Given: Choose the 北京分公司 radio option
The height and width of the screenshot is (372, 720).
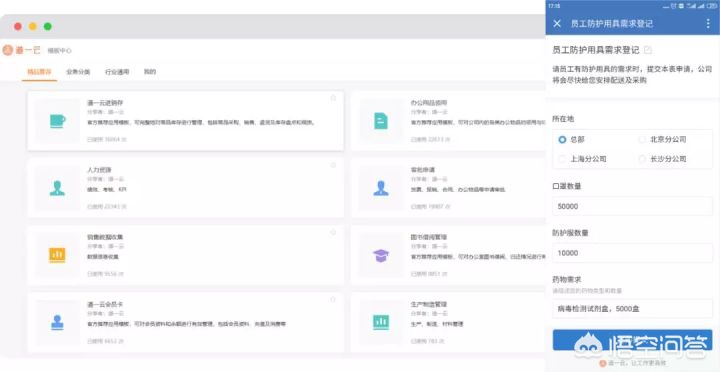Looking at the screenshot, I should point(662,139).
